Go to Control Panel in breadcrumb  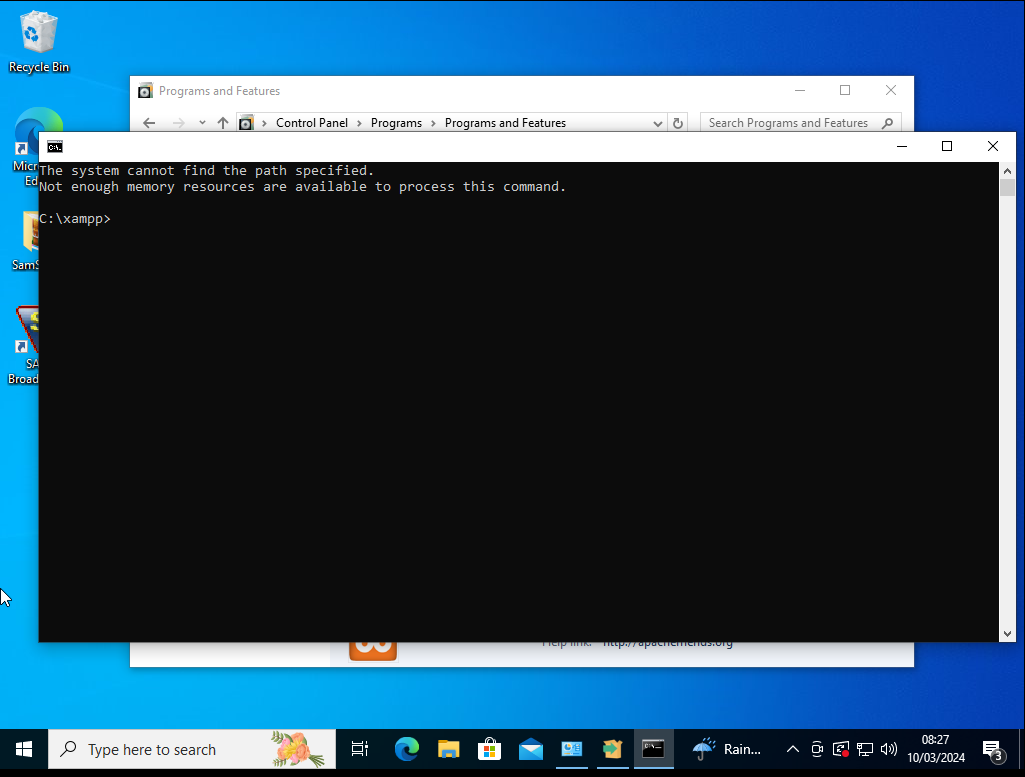click(312, 123)
